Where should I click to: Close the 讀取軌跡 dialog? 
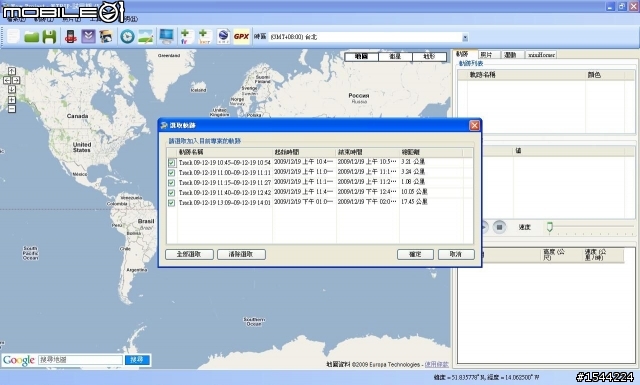(x=474, y=125)
